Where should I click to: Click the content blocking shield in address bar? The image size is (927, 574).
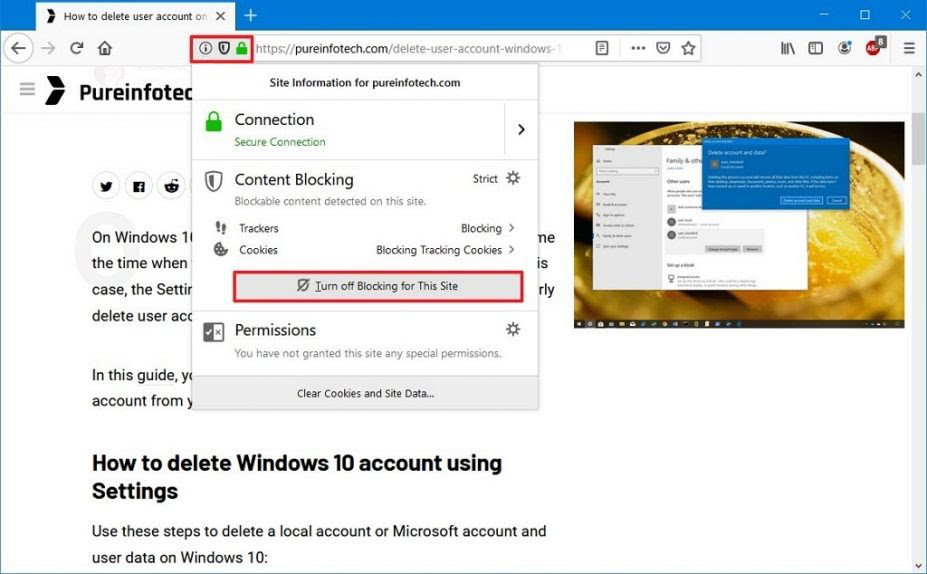coord(223,48)
